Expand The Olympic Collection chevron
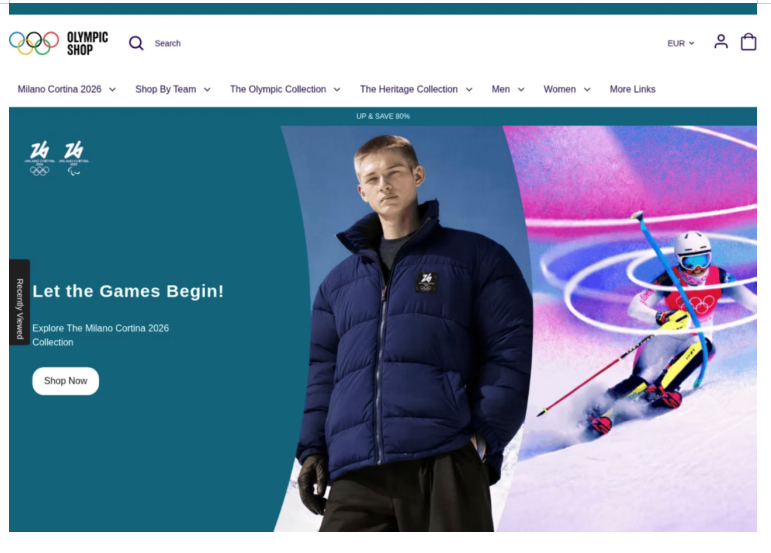The height and width of the screenshot is (553, 771). [337, 89]
